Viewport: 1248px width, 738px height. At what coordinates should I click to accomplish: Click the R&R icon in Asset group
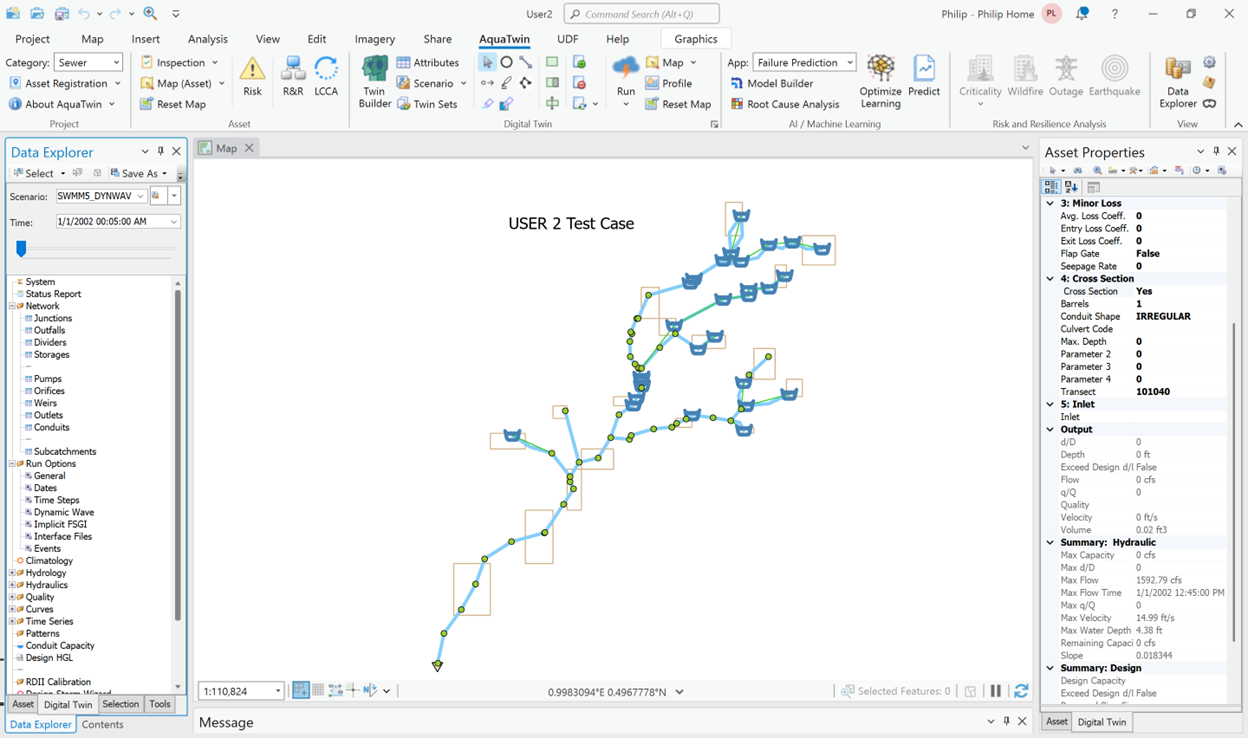293,74
